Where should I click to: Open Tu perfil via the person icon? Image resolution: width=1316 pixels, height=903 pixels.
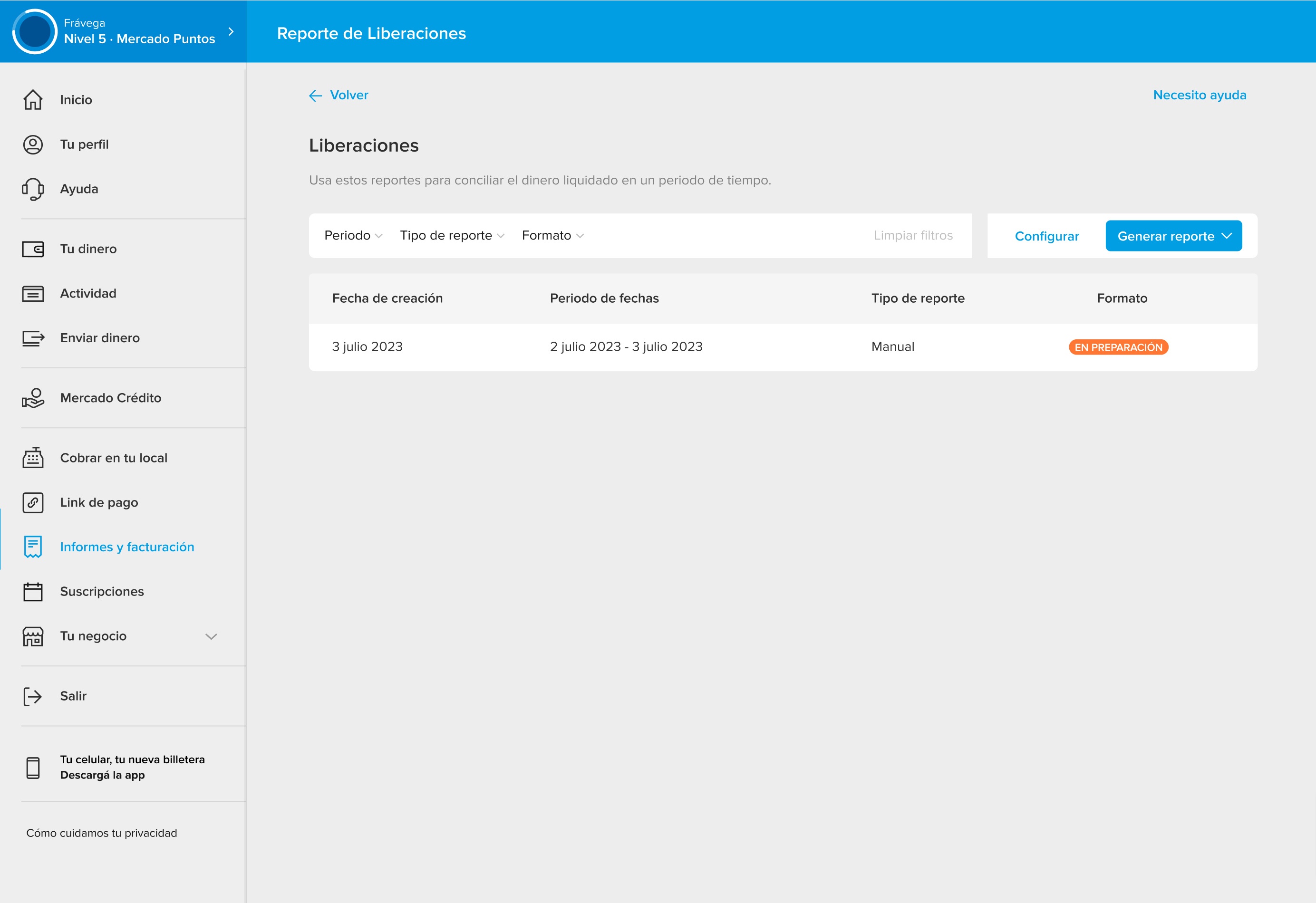(x=33, y=144)
